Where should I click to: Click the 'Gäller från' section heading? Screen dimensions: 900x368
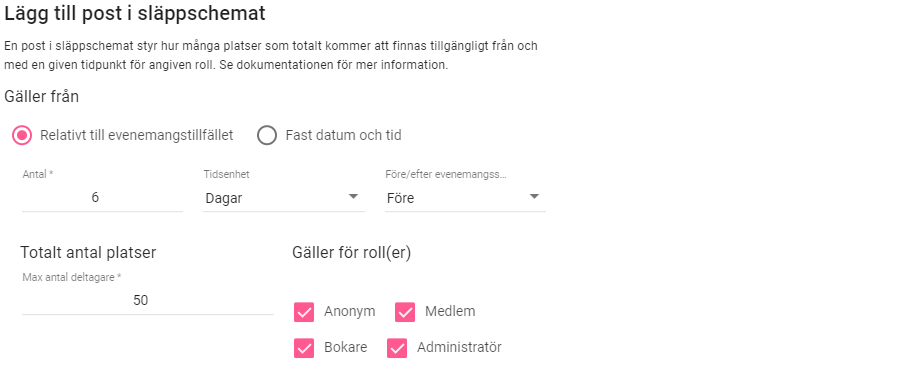[41, 97]
